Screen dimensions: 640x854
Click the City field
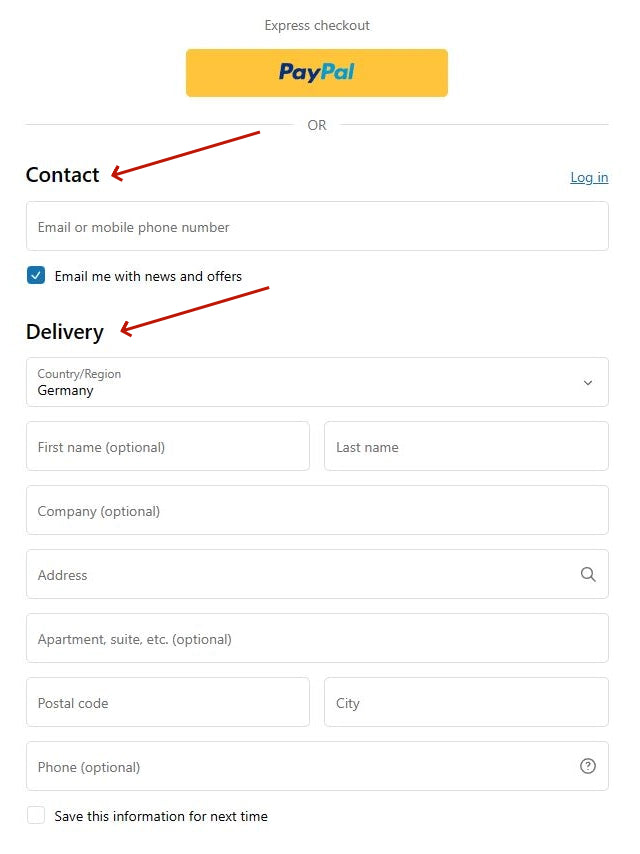coord(466,702)
